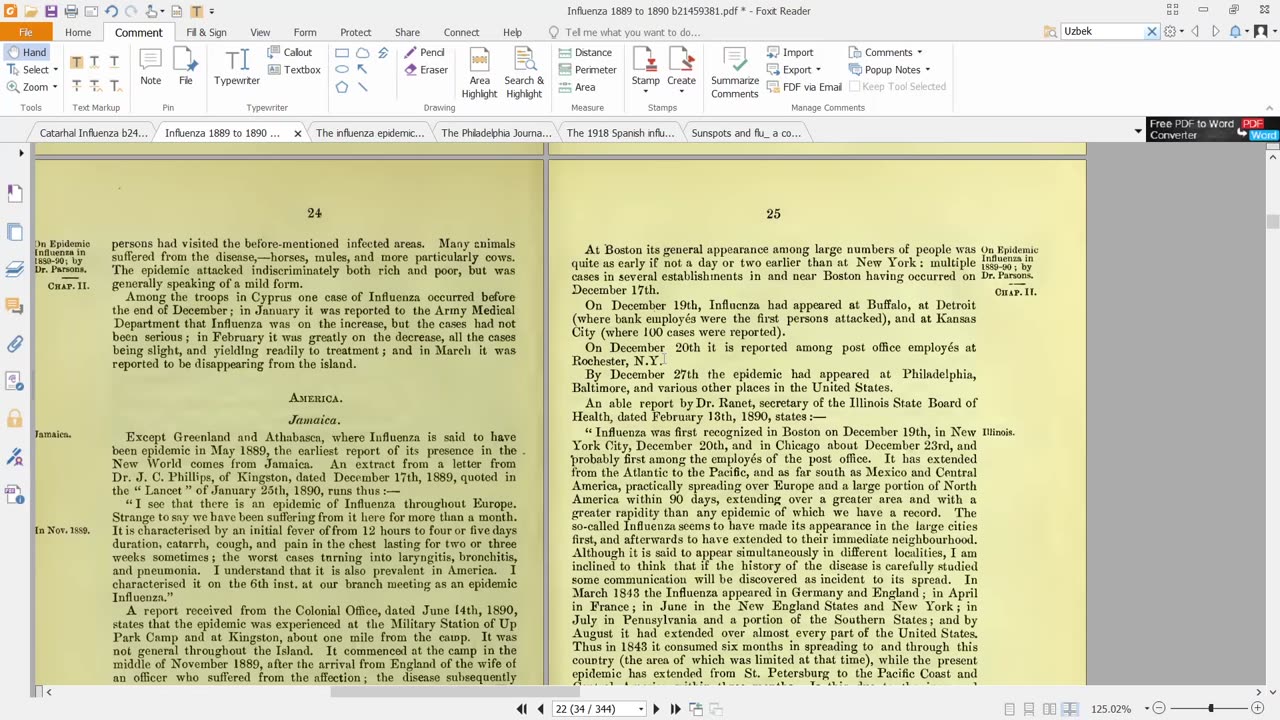Switch to Catarhal Influenza document tab
The width and height of the screenshot is (1280, 720).
tap(93, 133)
